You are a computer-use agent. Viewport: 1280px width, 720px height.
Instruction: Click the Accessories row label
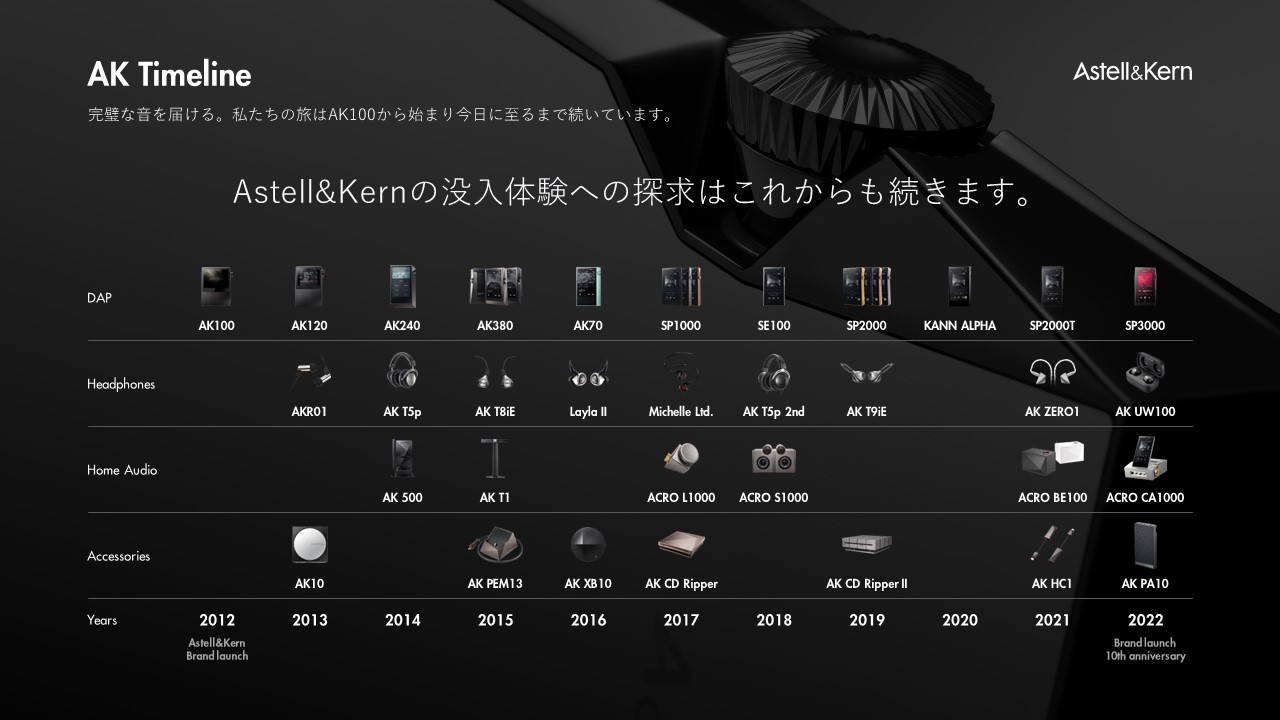pyautogui.click(x=118, y=556)
